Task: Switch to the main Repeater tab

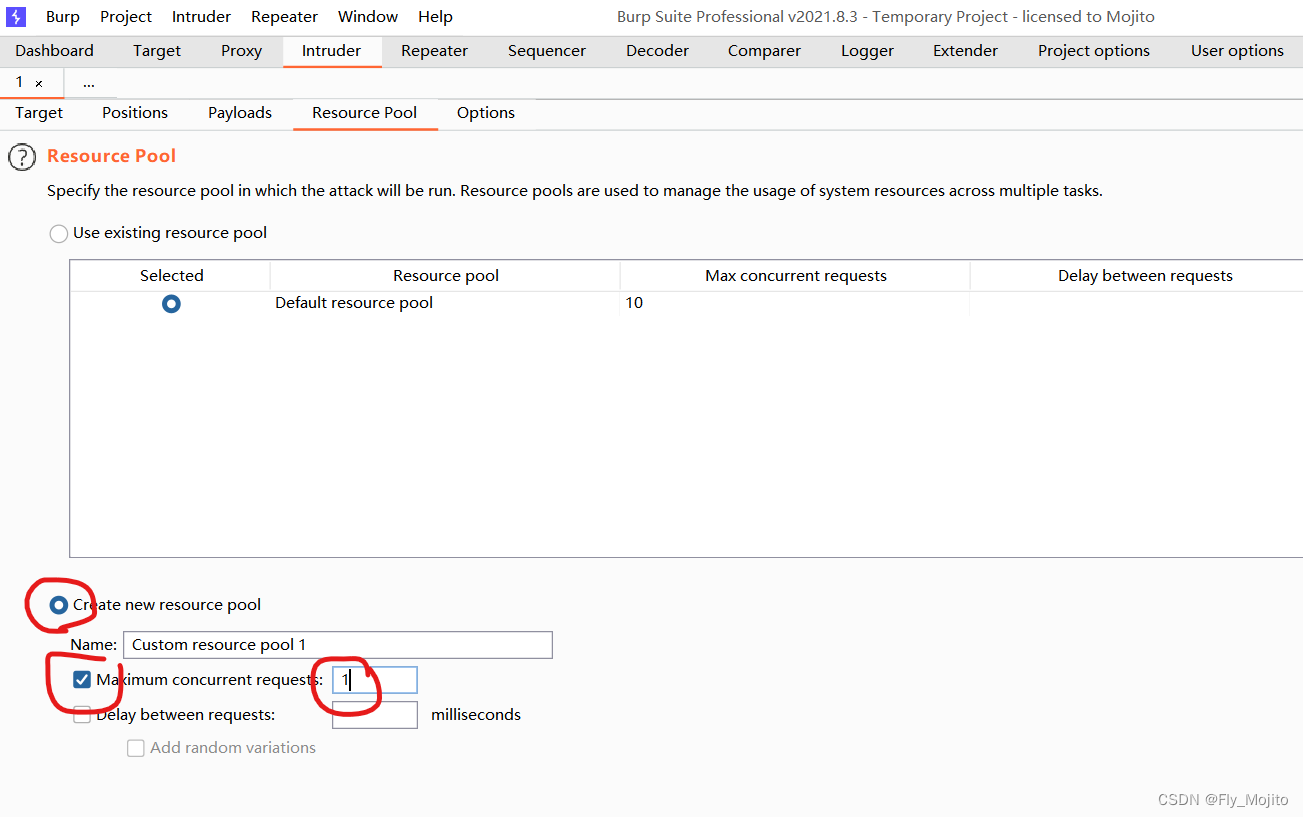Action: point(435,51)
